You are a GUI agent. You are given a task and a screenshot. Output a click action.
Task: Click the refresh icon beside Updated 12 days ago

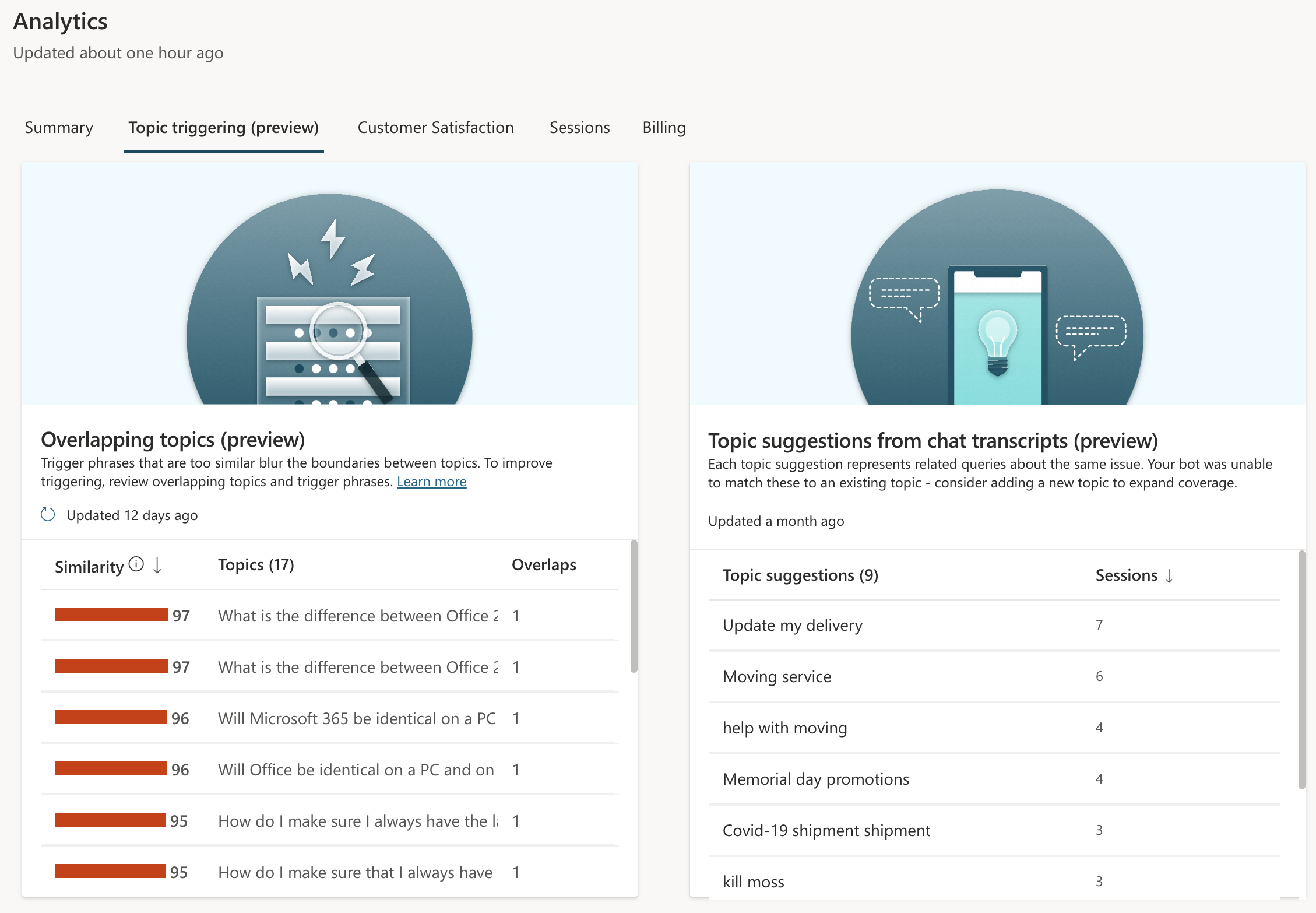pos(48,515)
